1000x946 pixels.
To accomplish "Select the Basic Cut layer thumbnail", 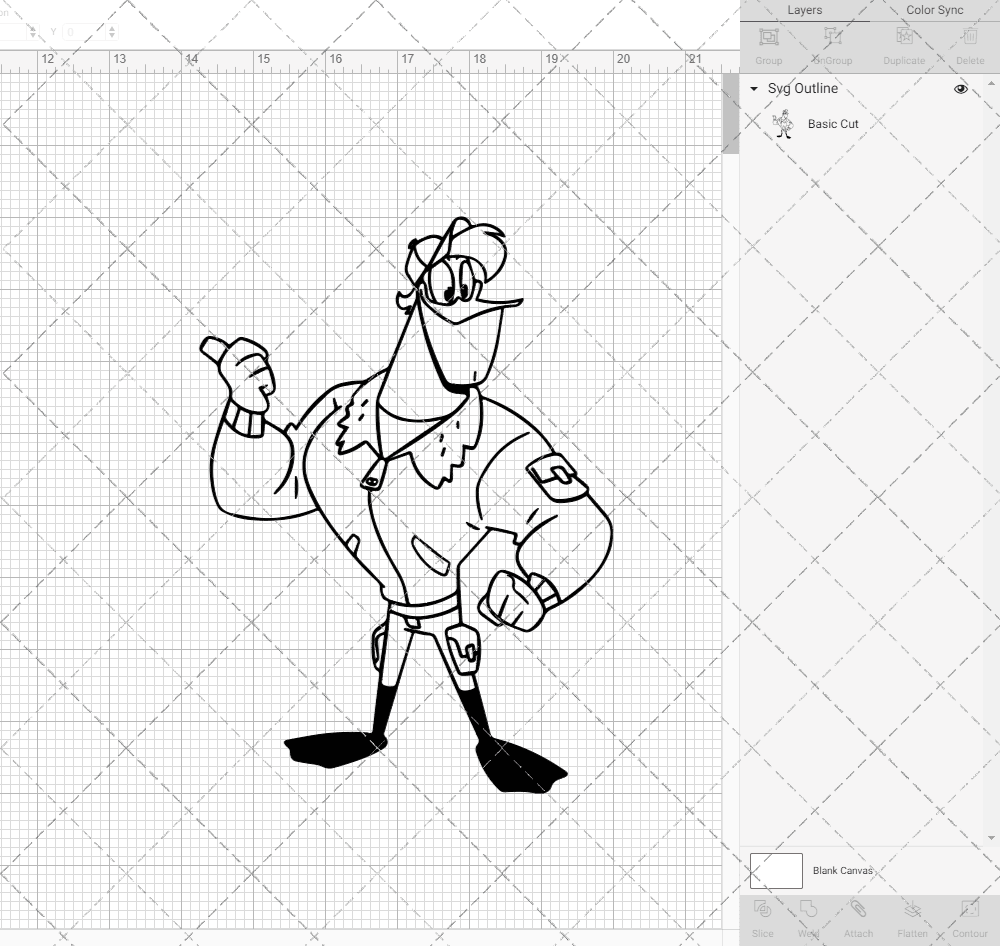I will pyautogui.click(x=783, y=124).
